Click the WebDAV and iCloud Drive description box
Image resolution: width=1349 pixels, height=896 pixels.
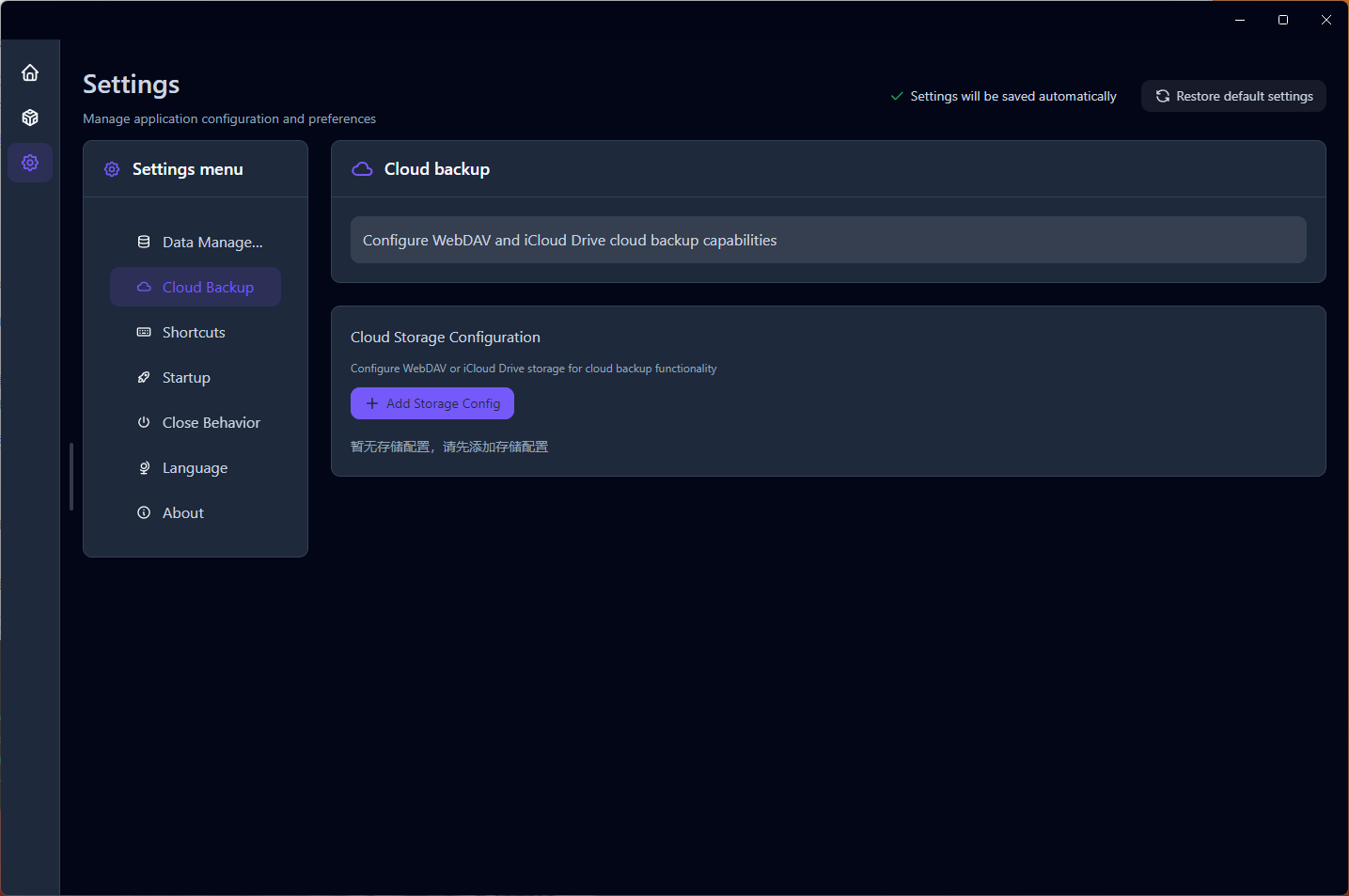click(x=828, y=240)
